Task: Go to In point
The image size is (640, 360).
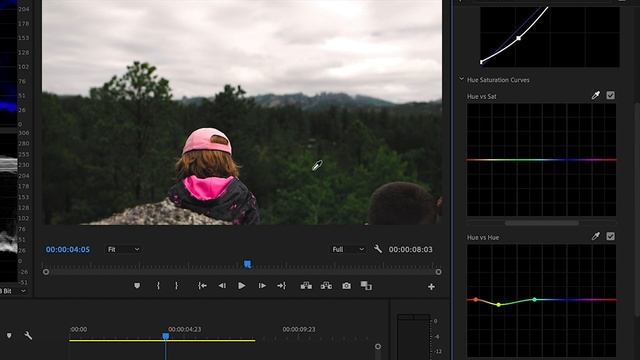Action: [202, 286]
